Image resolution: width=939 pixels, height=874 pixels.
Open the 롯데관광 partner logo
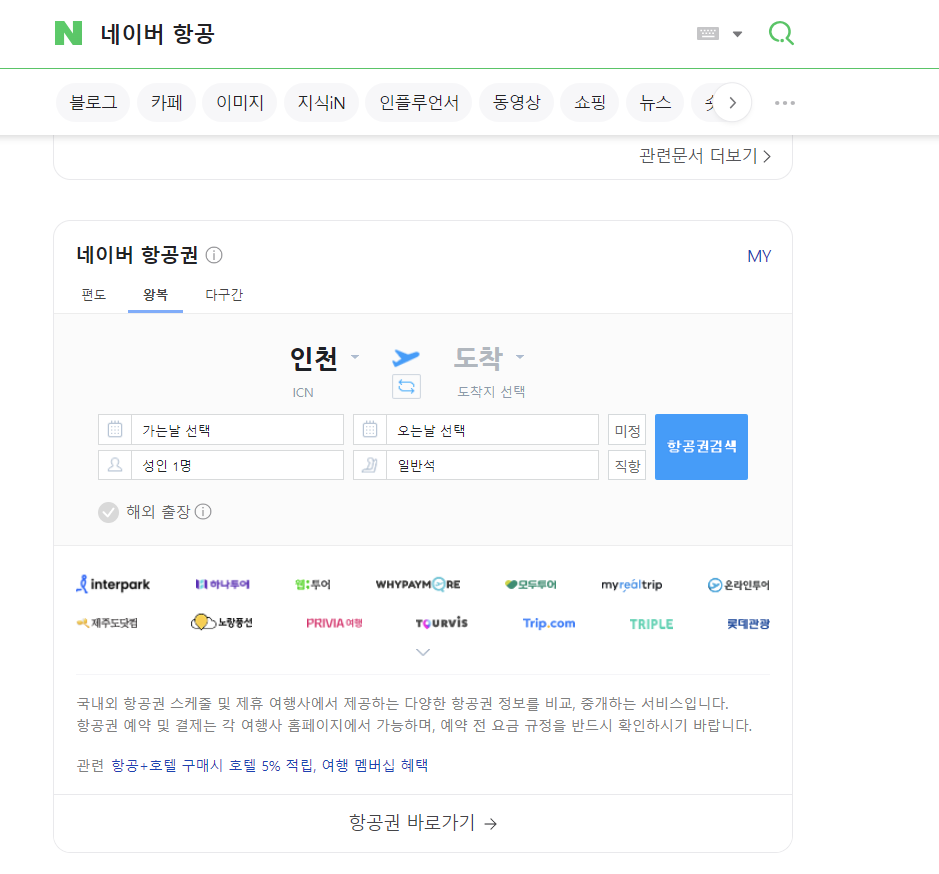748,624
